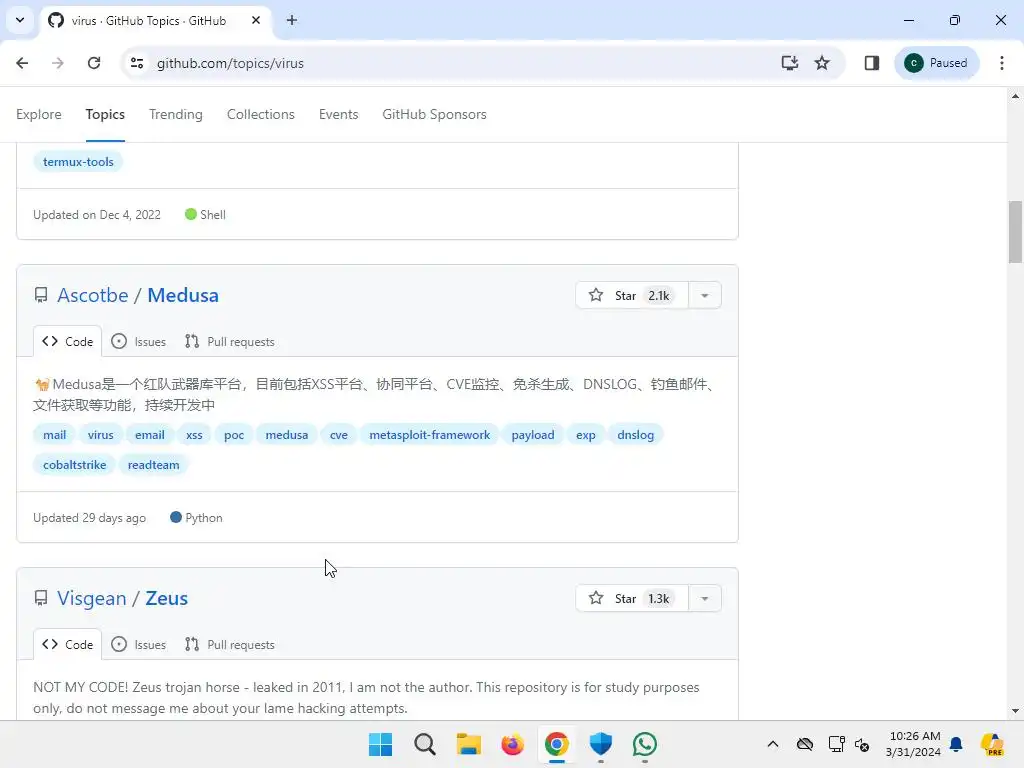Click the email topic tag

coord(150,435)
